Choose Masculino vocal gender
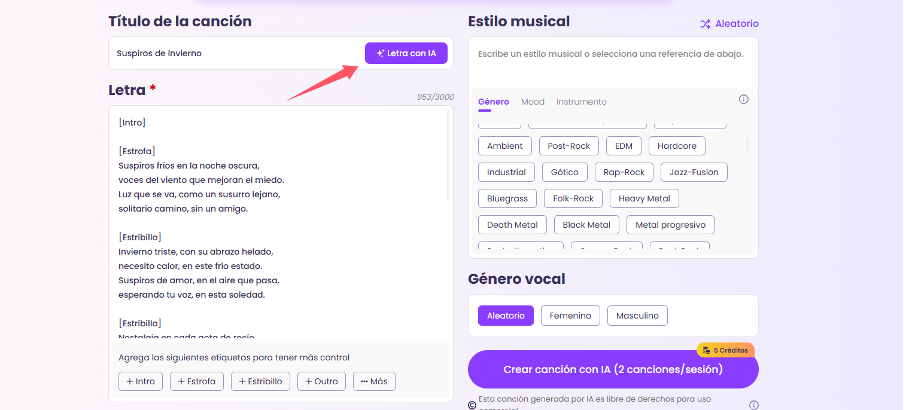 tap(637, 316)
